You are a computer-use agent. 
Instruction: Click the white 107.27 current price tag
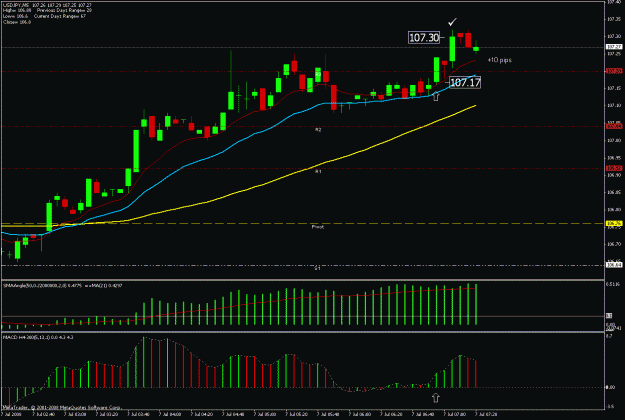coord(614,47)
